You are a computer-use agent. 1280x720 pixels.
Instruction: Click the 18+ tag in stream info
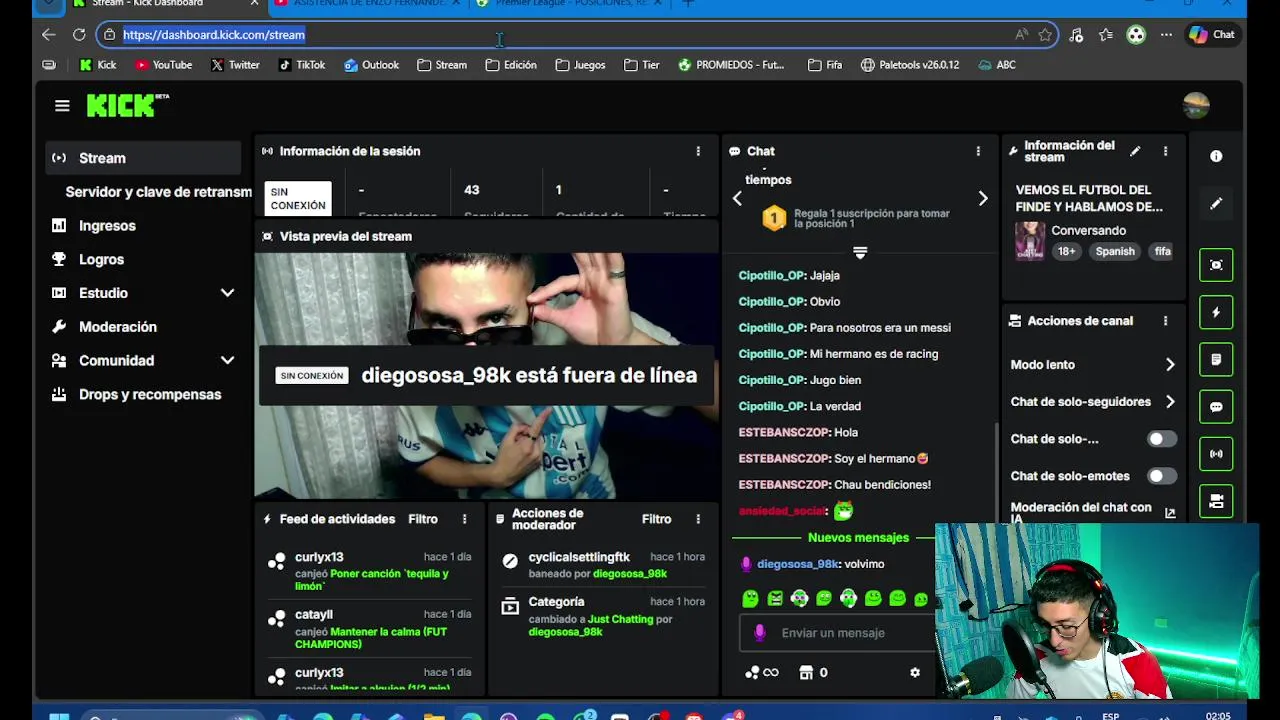(1067, 252)
